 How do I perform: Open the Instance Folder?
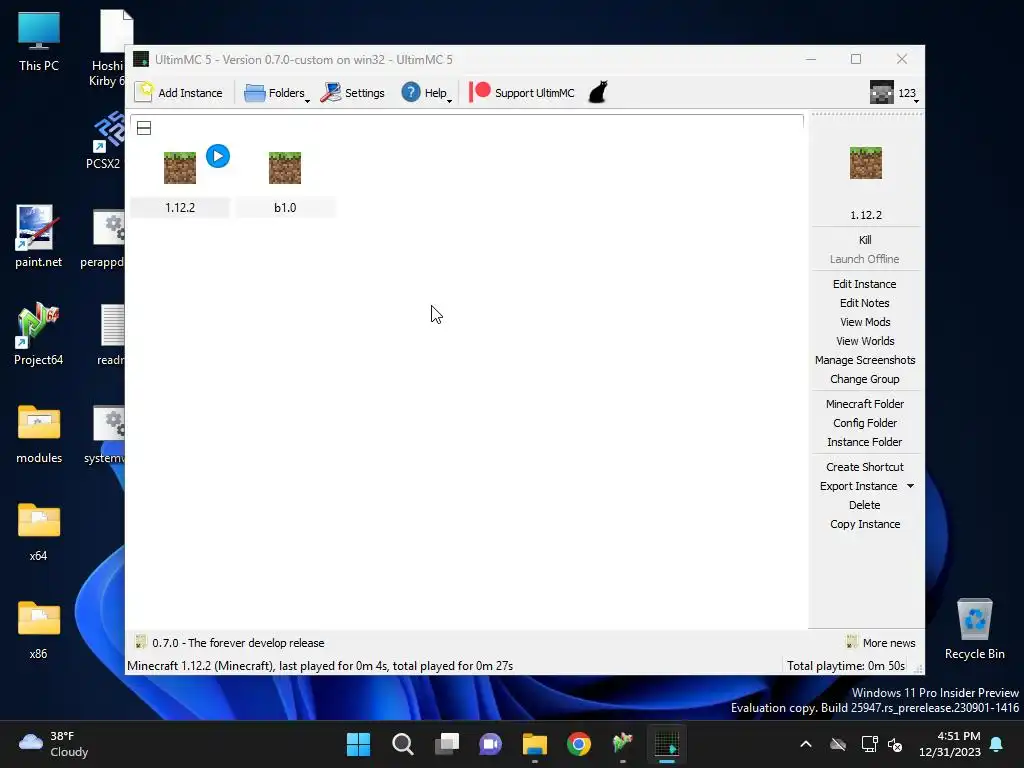tap(865, 442)
